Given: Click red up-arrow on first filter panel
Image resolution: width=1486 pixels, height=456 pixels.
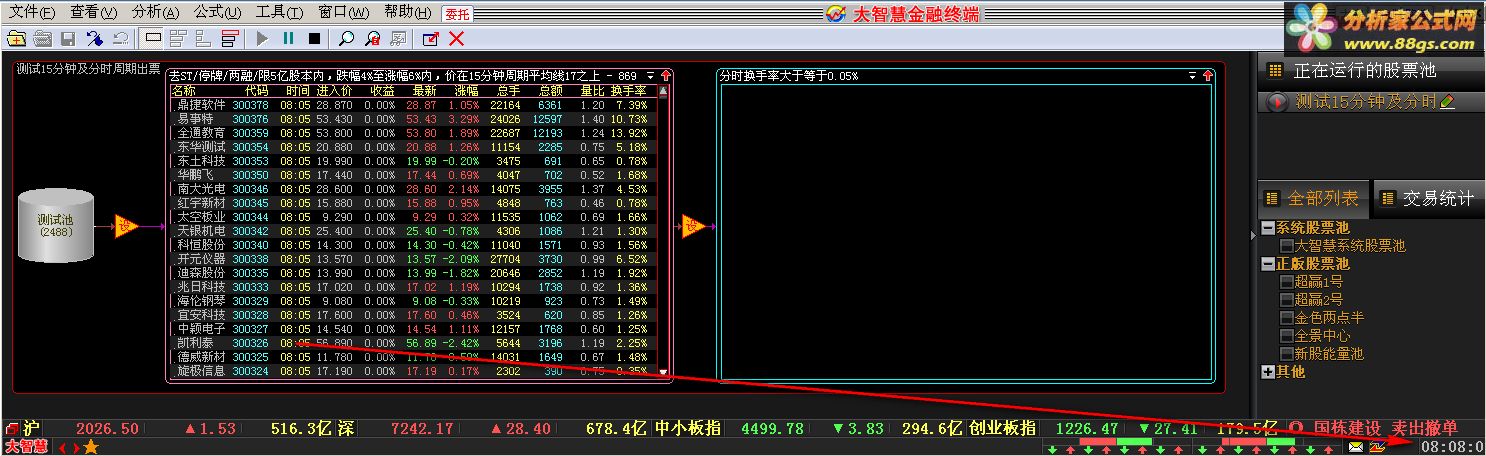Looking at the screenshot, I should (x=666, y=76).
